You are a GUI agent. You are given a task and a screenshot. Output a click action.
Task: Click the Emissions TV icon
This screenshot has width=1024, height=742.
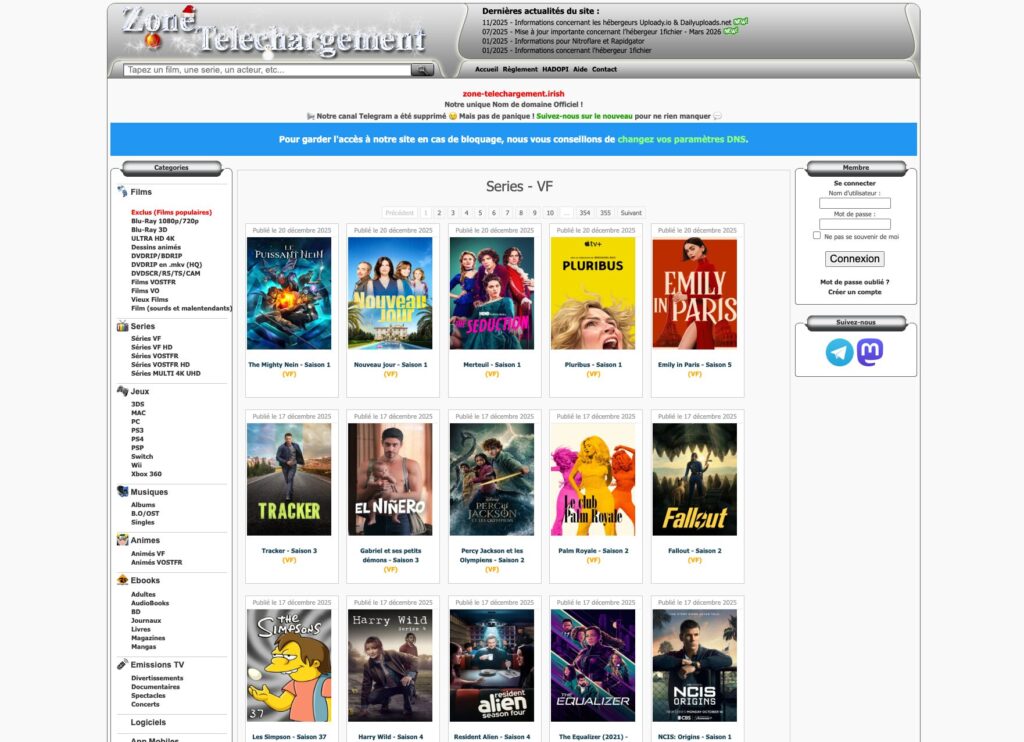point(122,664)
